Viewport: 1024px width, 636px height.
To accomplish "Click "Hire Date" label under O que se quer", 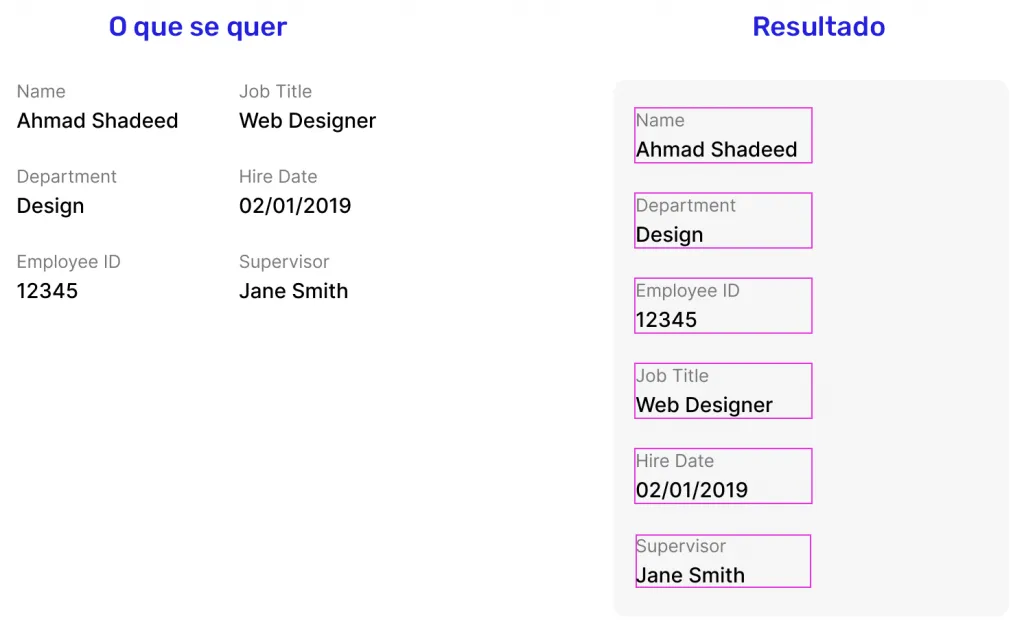I will [278, 176].
